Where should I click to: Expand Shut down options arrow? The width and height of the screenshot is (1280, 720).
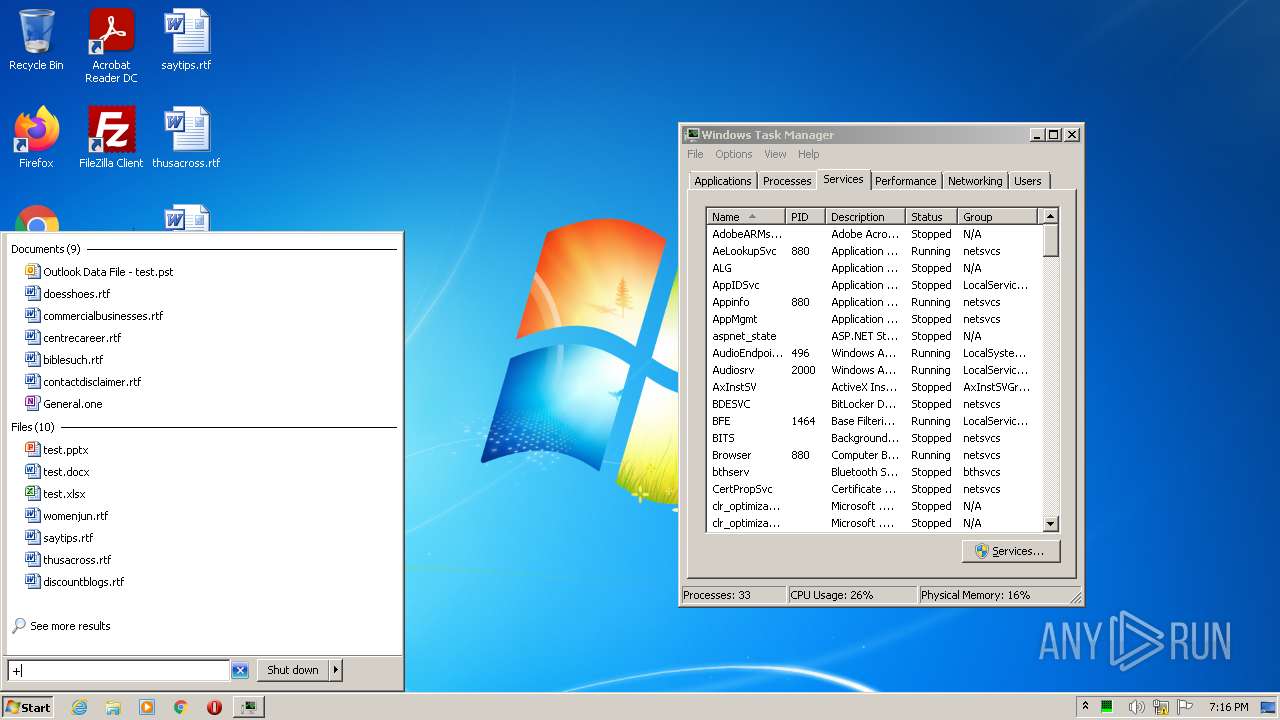click(x=335, y=670)
